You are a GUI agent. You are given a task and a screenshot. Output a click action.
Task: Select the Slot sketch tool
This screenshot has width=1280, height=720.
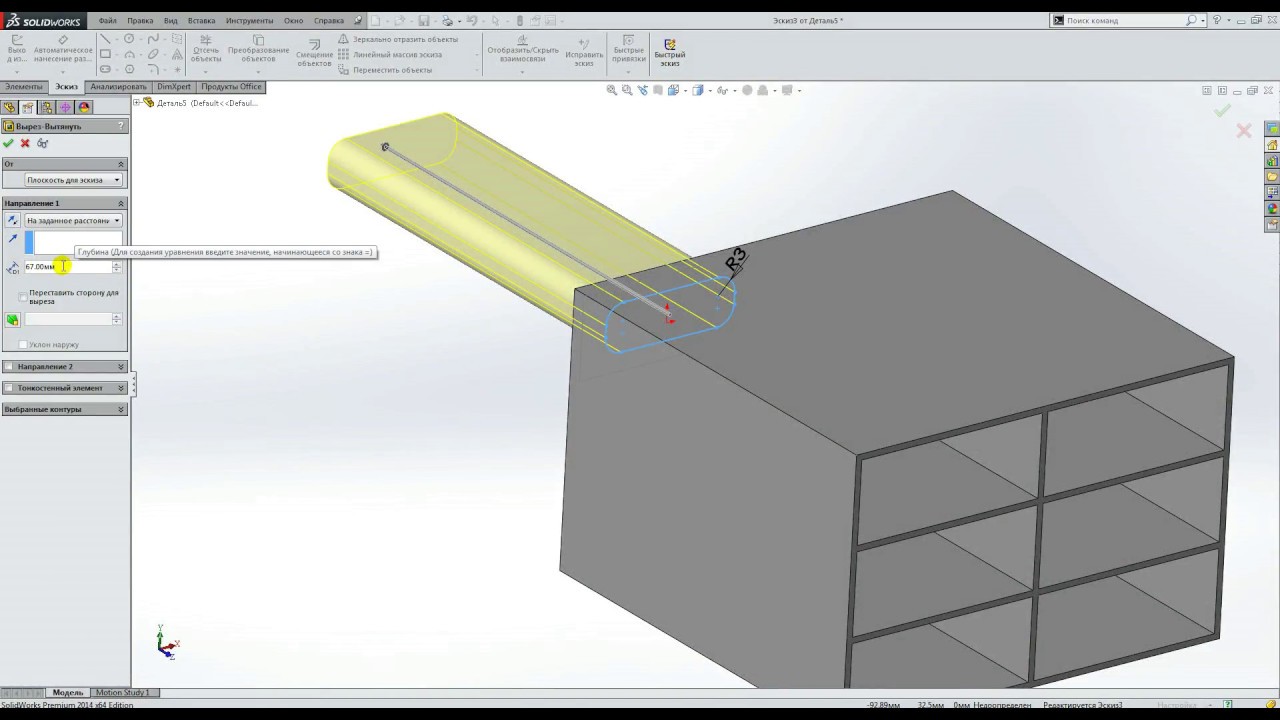tap(106, 69)
